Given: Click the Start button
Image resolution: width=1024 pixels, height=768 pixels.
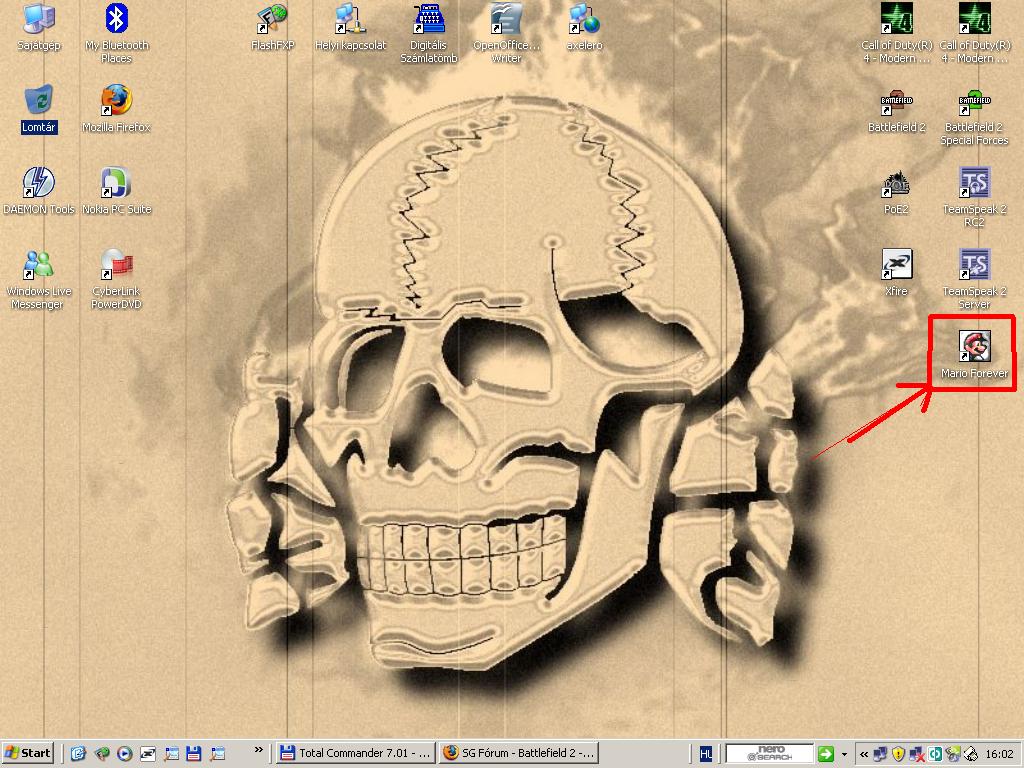Looking at the screenshot, I should coord(28,753).
